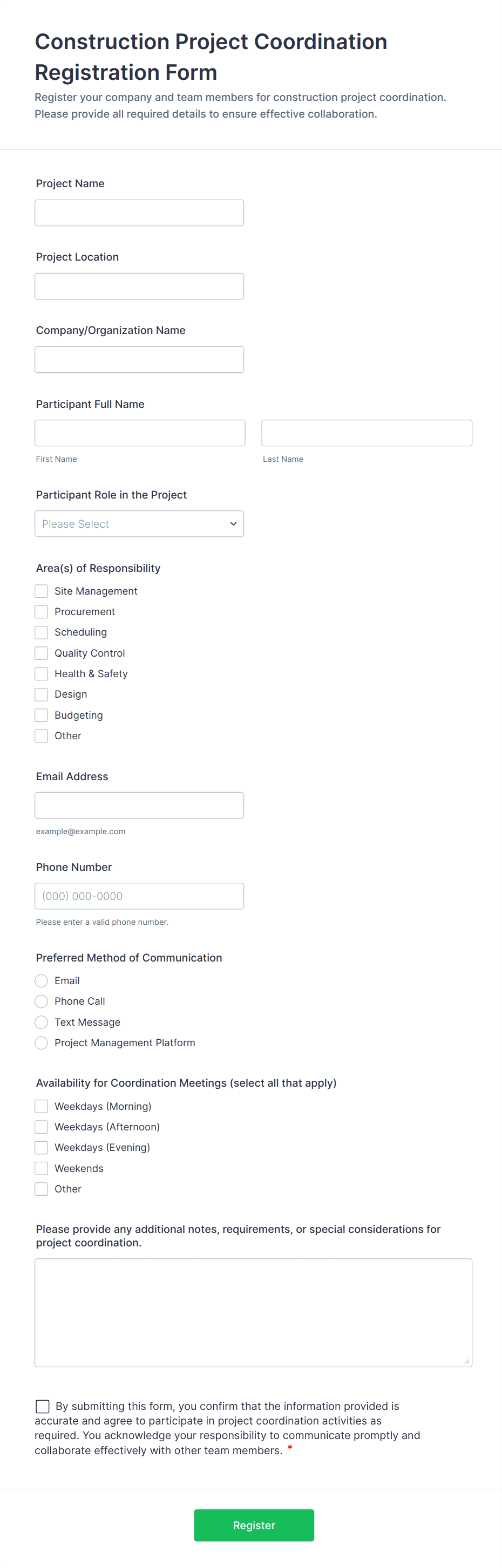The height and width of the screenshot is (1568, 502).
Task: Check Scheduling under Areas of Responsibility
Action: point(41,632)
